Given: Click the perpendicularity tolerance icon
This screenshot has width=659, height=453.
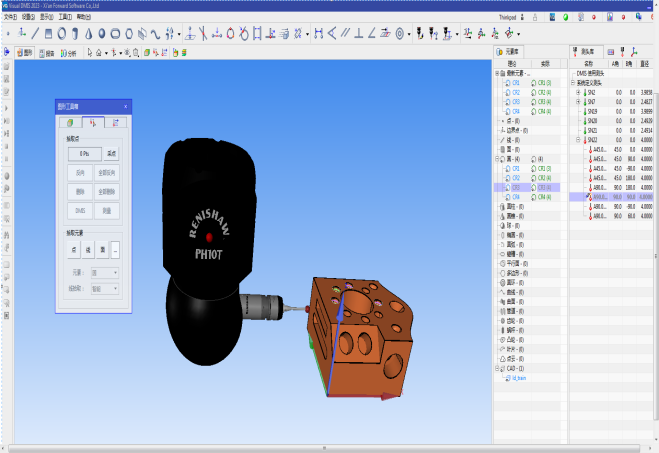Looking at the screenshot, I should pyautogui.click(x=358, y=34).
